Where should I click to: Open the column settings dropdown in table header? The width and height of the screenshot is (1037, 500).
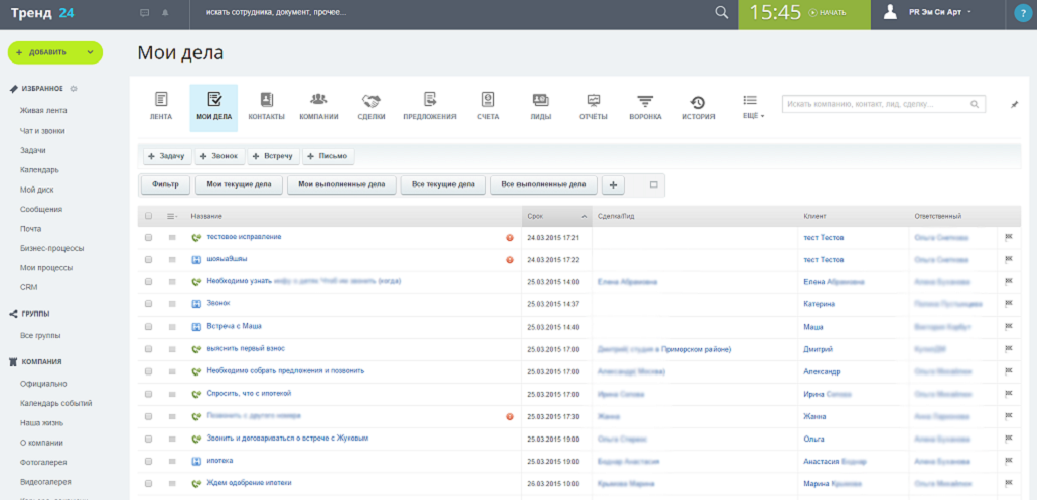tap(172, 216)
